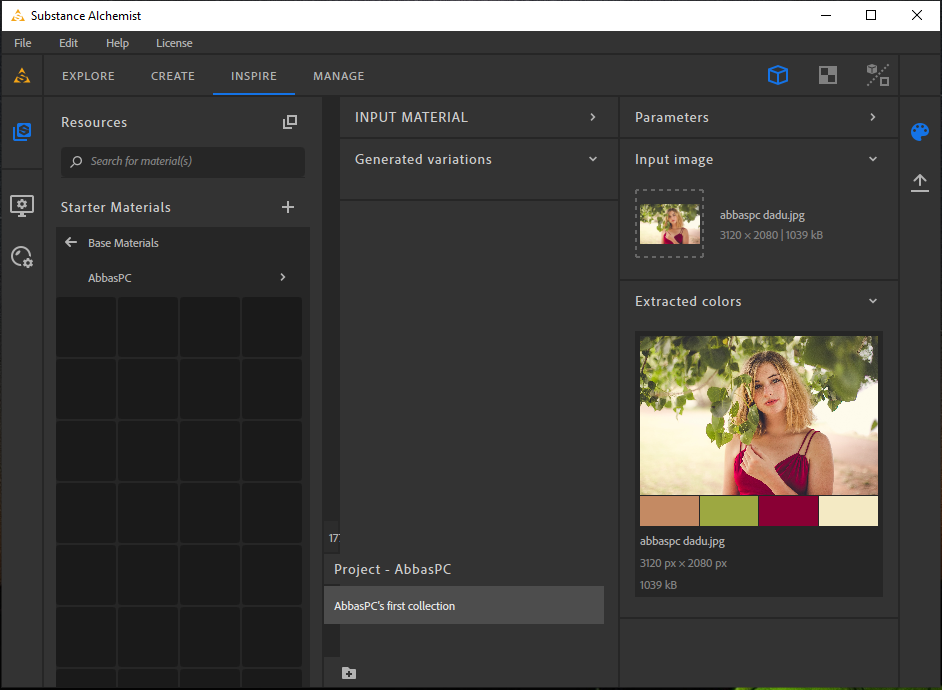Viewport: 942px width, 690px height.
Task: Add a new collection folder icon
Action: click(349, 673)
